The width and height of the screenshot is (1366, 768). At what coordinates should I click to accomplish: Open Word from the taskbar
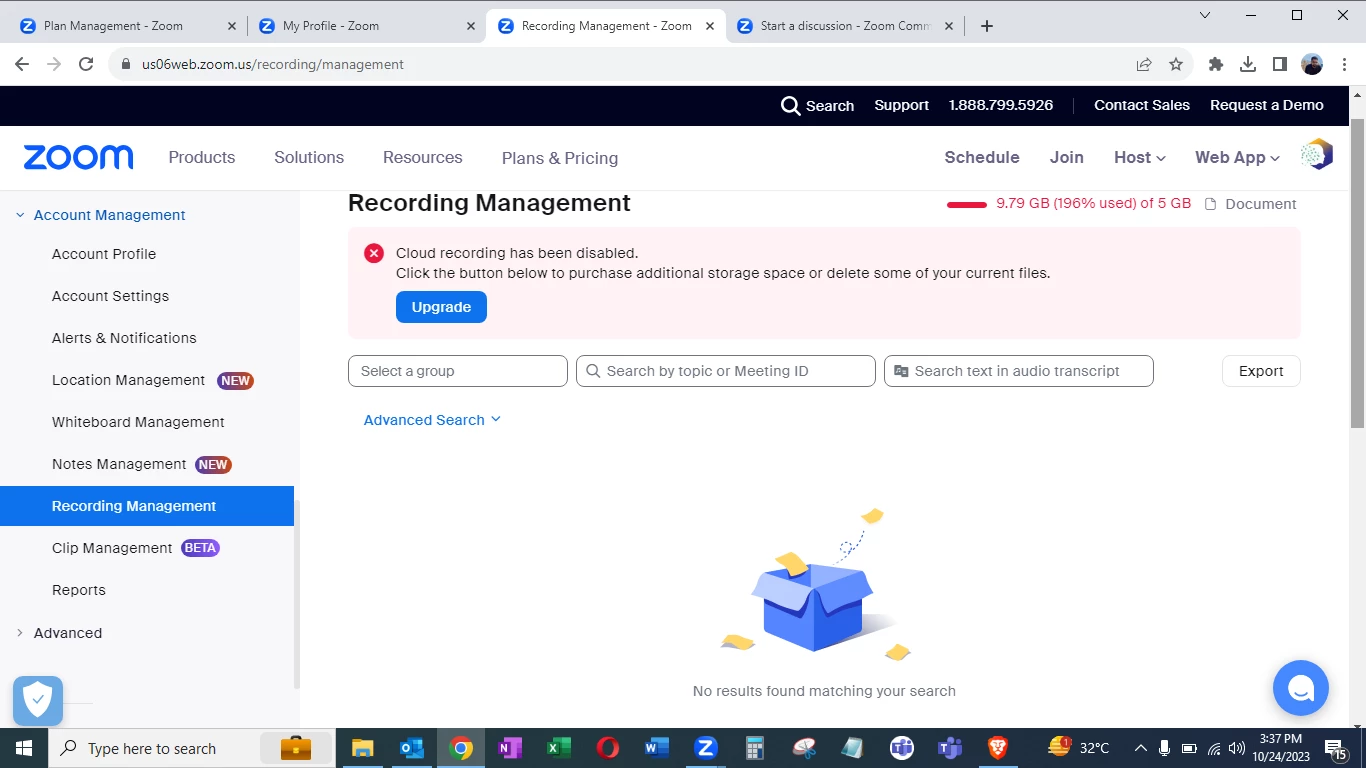(656, 748)
